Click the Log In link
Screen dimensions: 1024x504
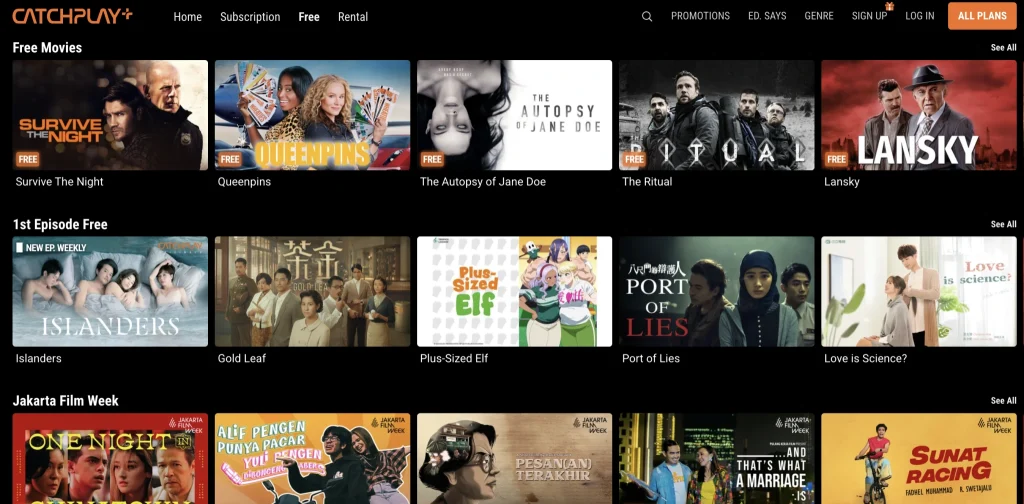[x=920, y=16]
